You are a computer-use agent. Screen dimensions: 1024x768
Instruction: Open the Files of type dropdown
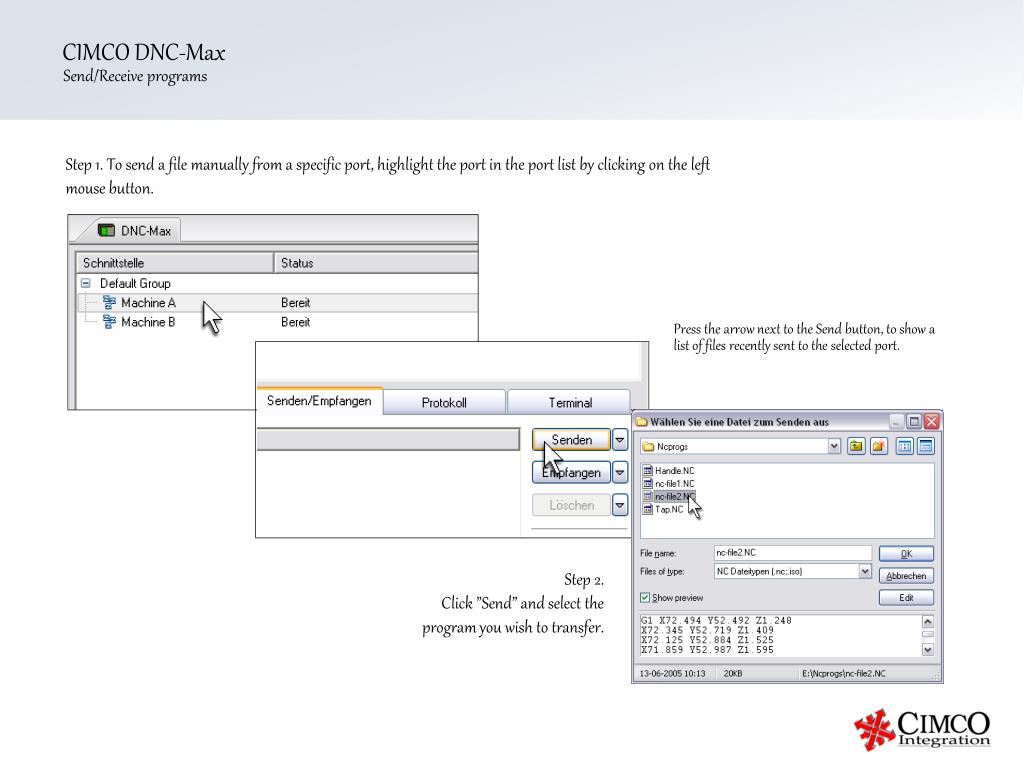(x=865, y=571)
